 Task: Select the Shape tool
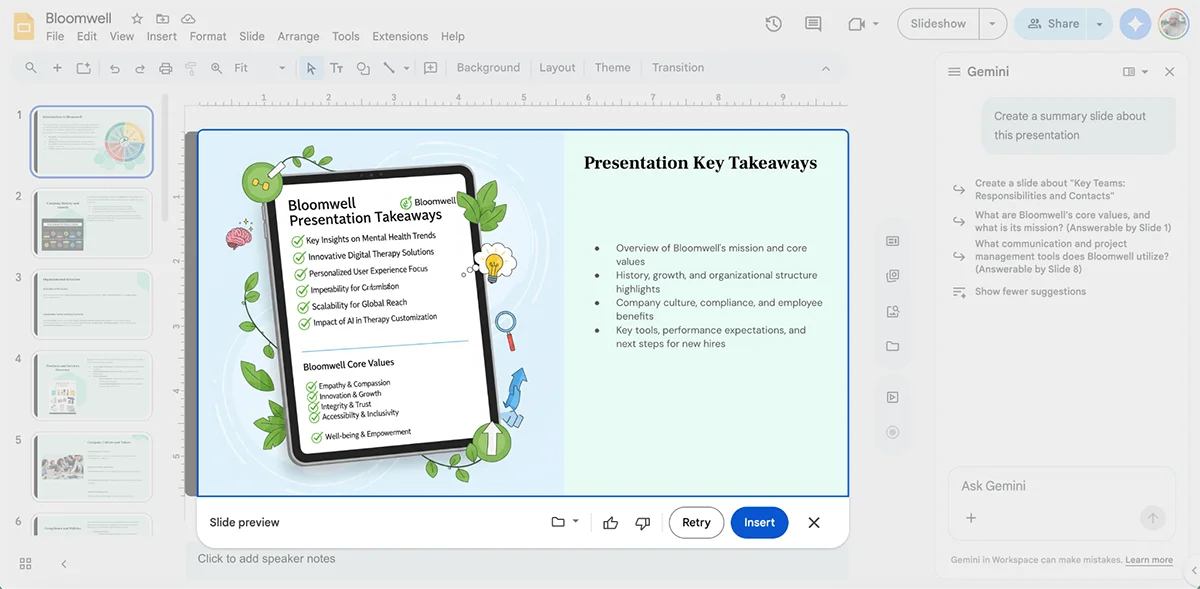(x=363, y=68)
